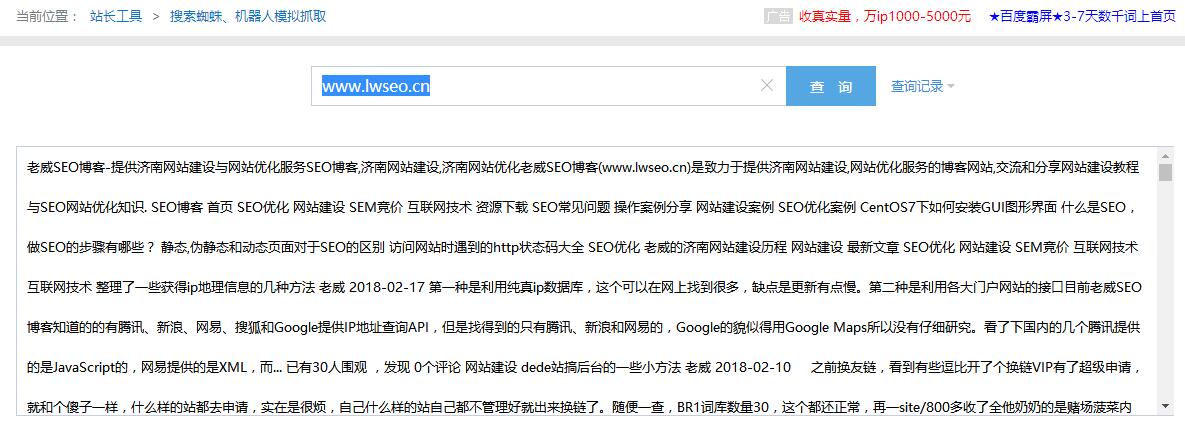
Task: Click the first line of crawled text
Action: [x=580, y=166]
